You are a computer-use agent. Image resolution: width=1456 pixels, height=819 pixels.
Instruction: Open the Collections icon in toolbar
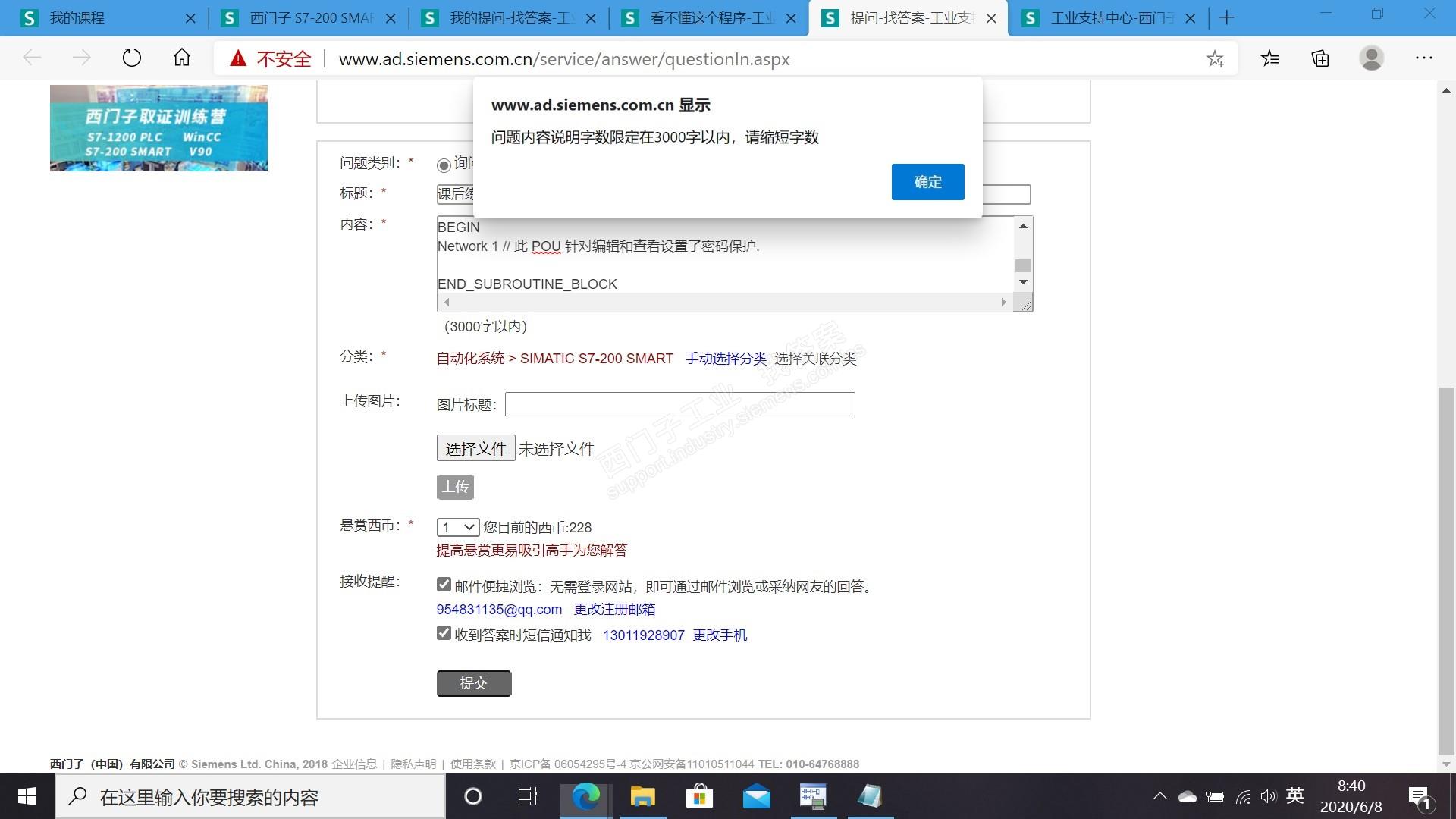click(1320, 58)
